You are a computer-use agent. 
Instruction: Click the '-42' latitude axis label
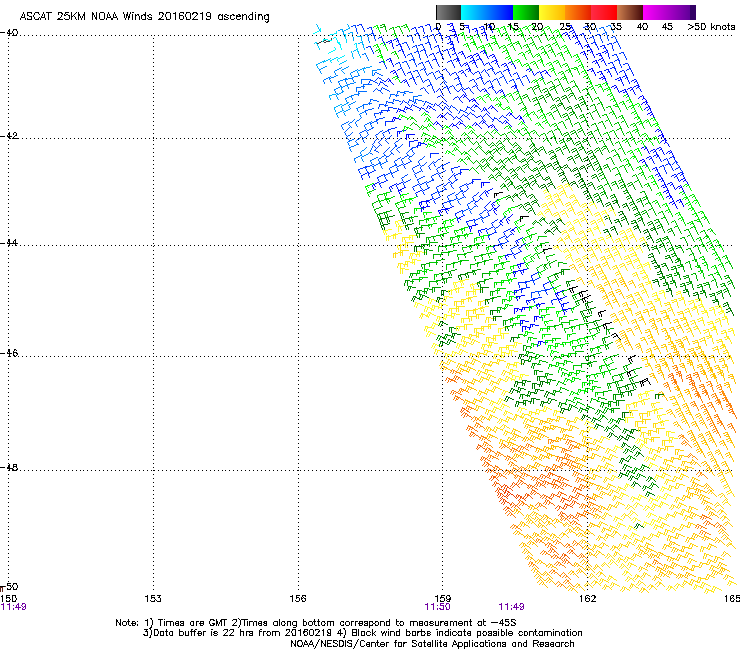pyautogui.click(x=9, y=136)
